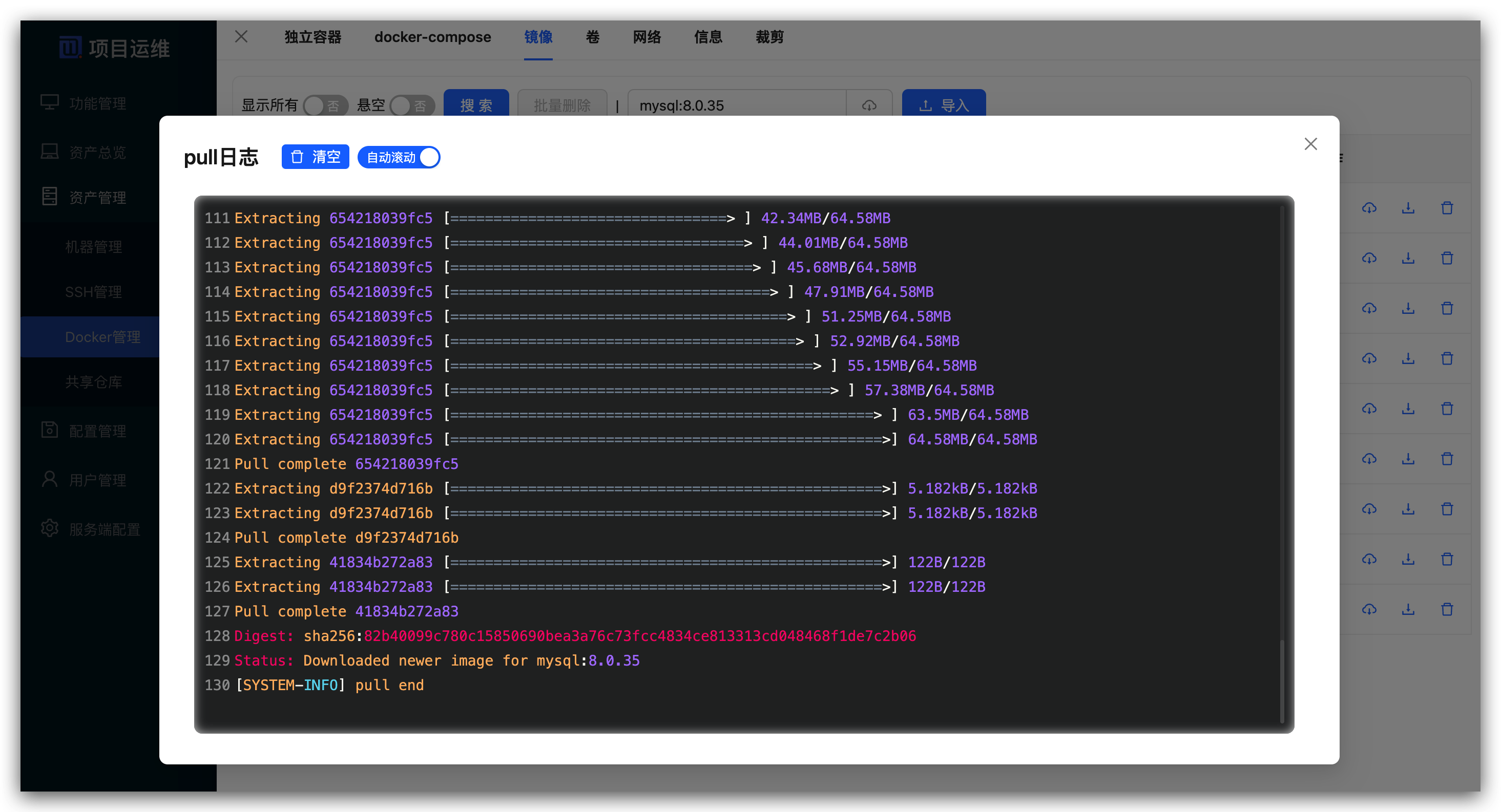Expand the 功能管理 sidebar menu
Screen dimensions: 1501x812
coord(97,103)
